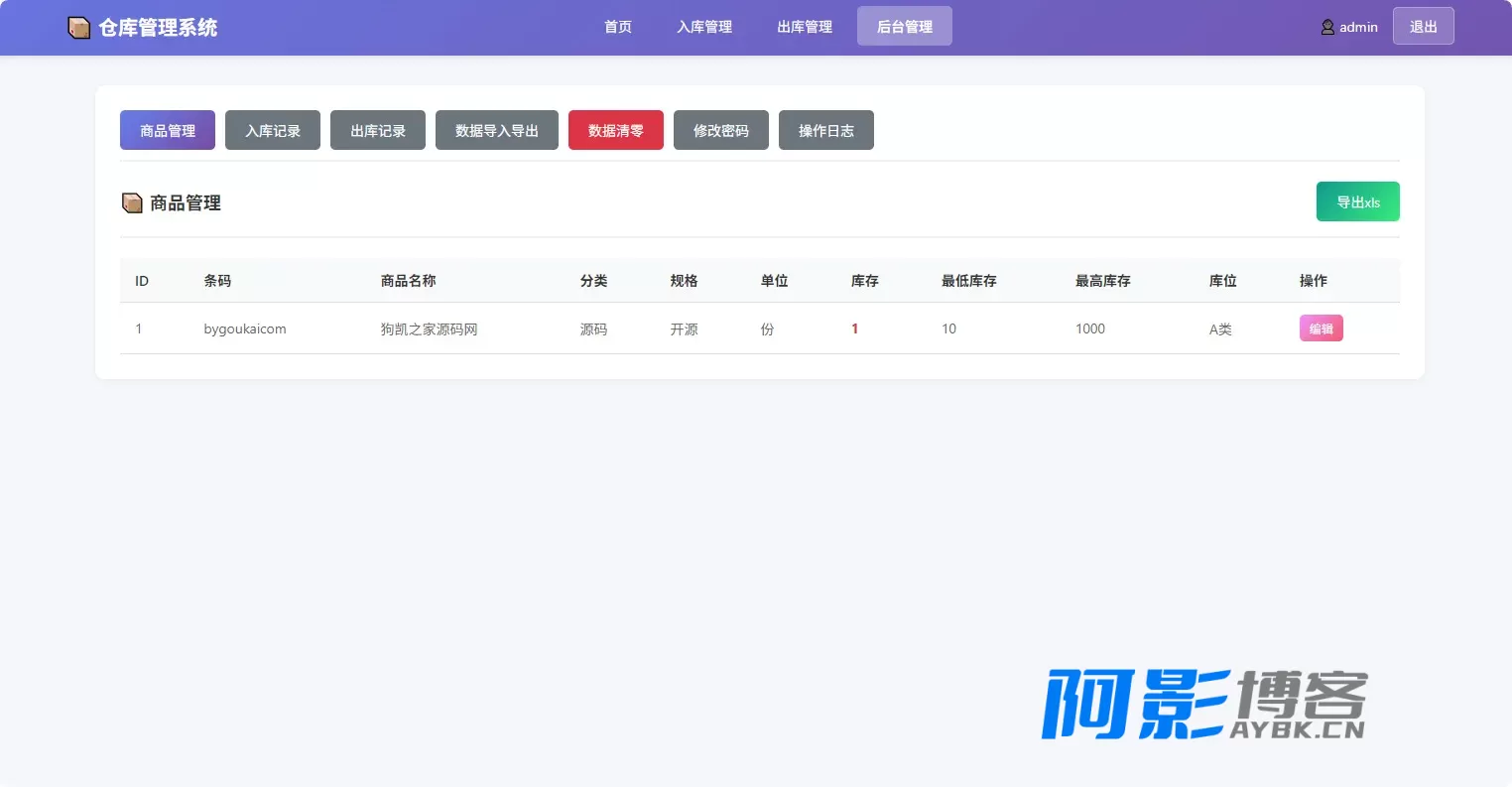
Task: Open the 修改密码 tab
Action: click(x=721, y=130)
